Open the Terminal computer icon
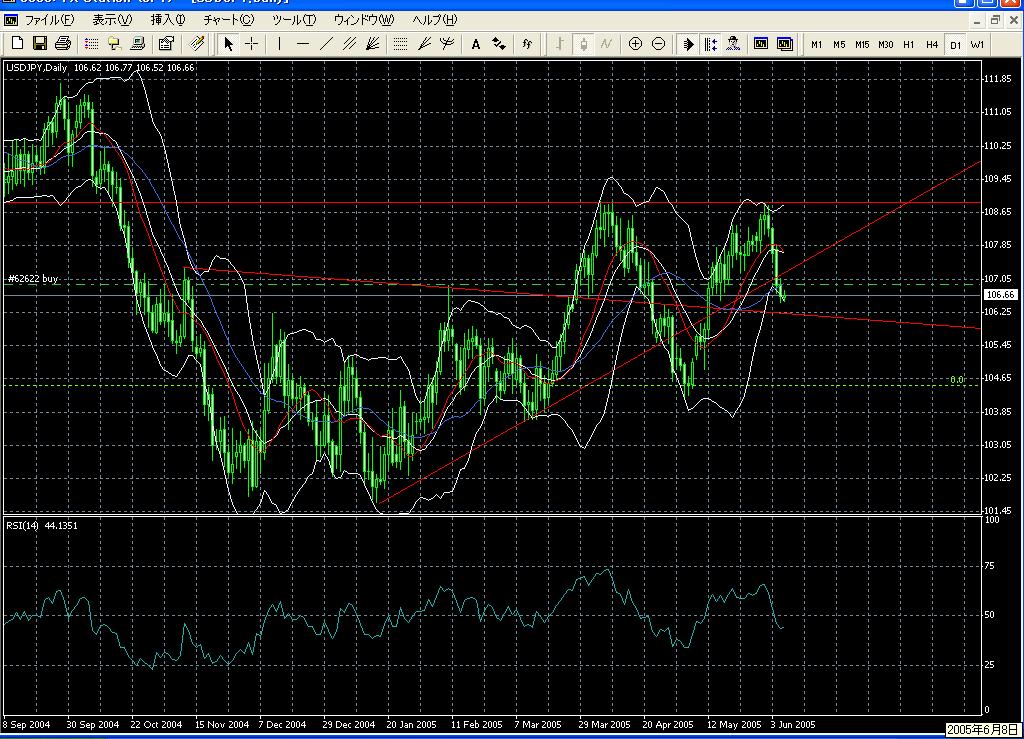The height and width of the screenshot is (739, 1024). tap(137, 44)
